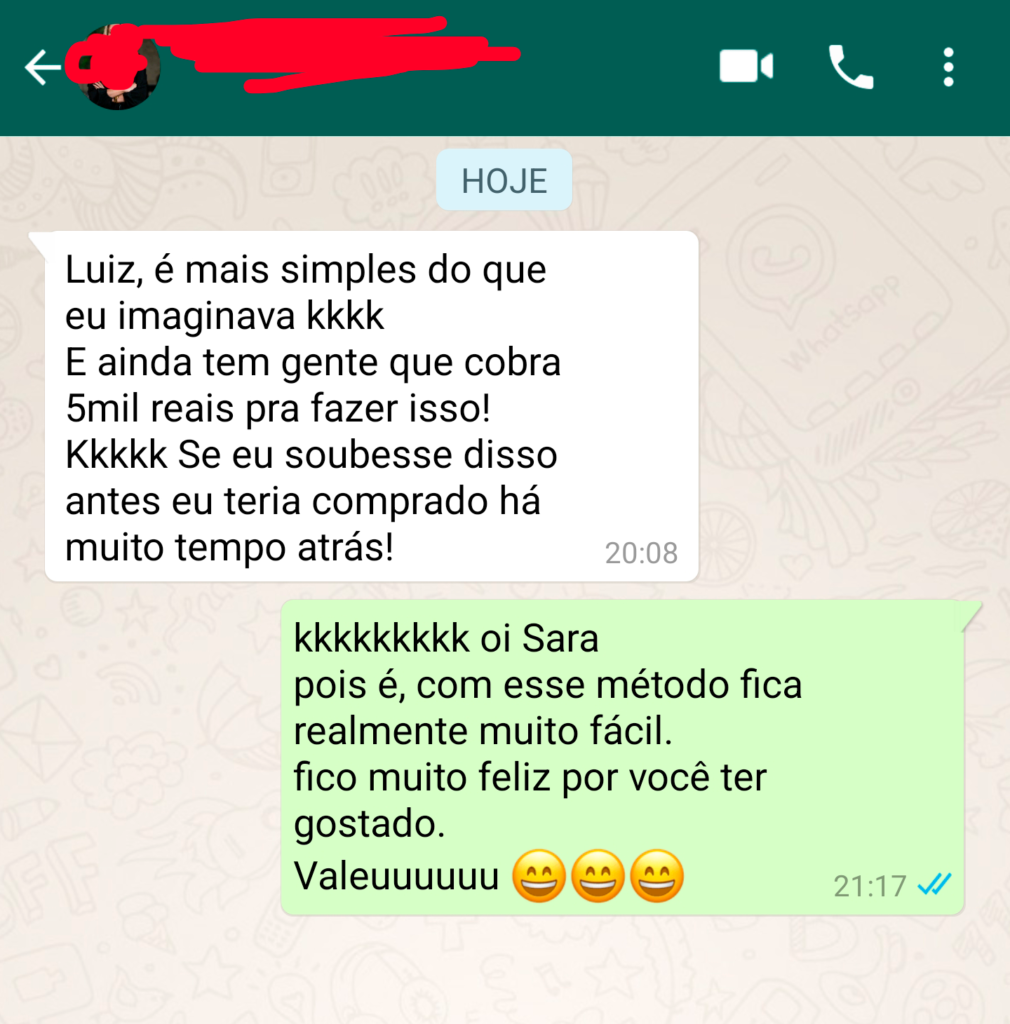Click the faint WhatsApp watermark in the background
Viewport: 1010px width, 1024px height.
click(842, 325)
